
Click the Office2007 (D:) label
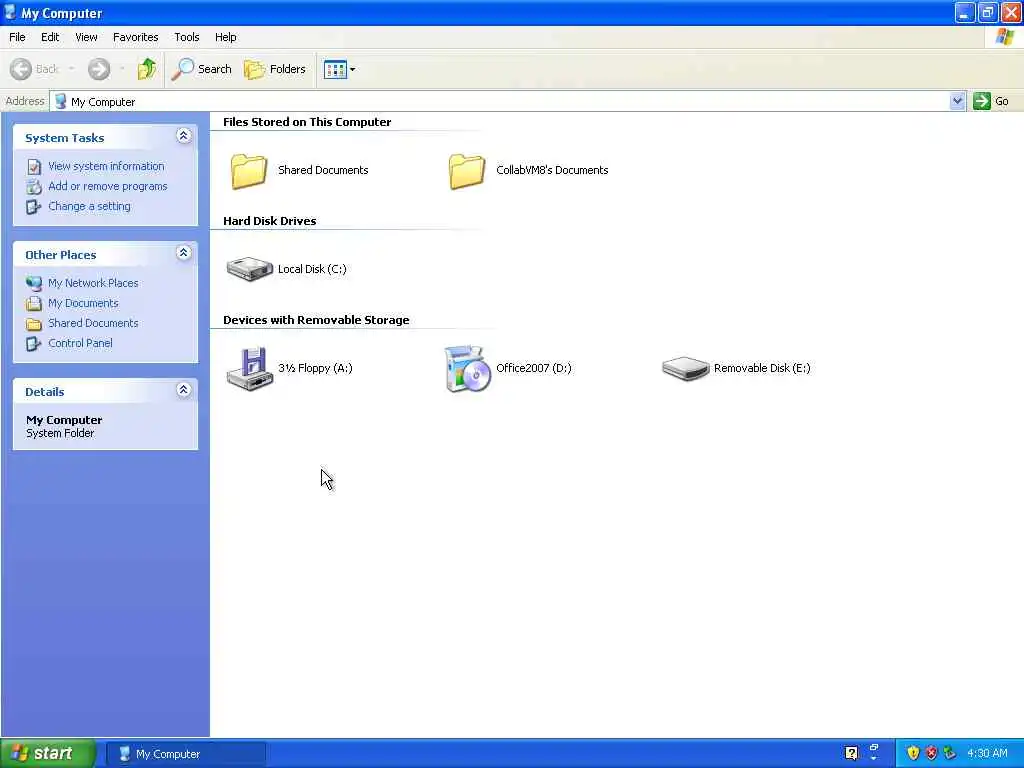pos(534,368)
